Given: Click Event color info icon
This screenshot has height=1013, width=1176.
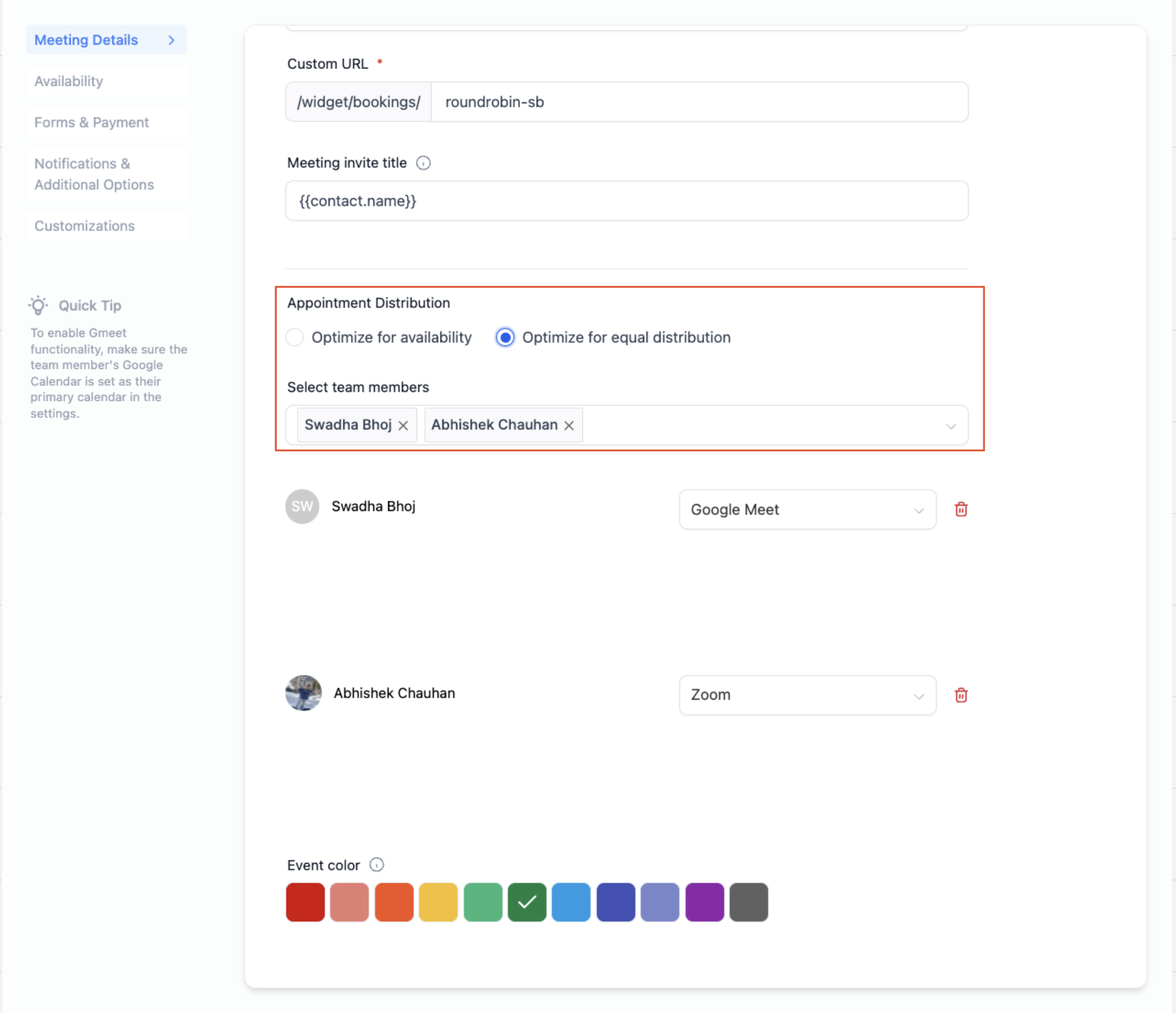Looking at the screenshot, I should [376, 864].
